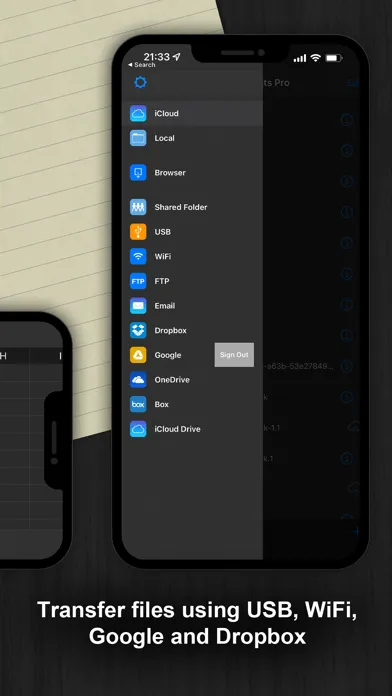Sign out of Google account

pyautogui.click(x=234, y=355)
